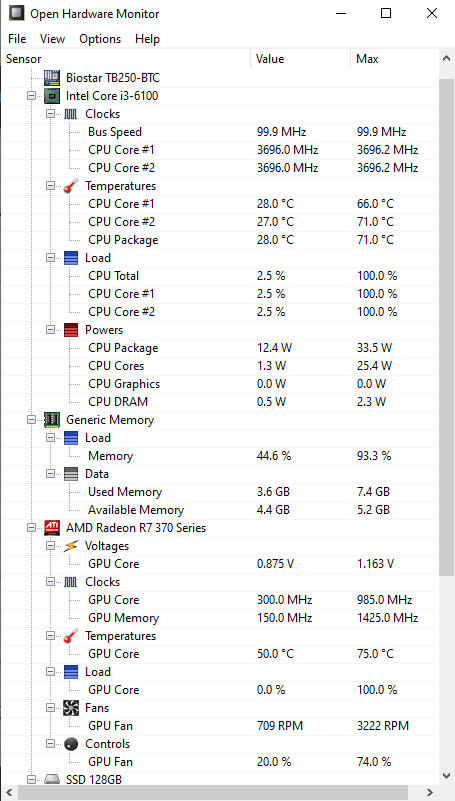This screenshot has height=801, width=455.
Task: Collapse the Powers group
Action: [x=51, y=330]
